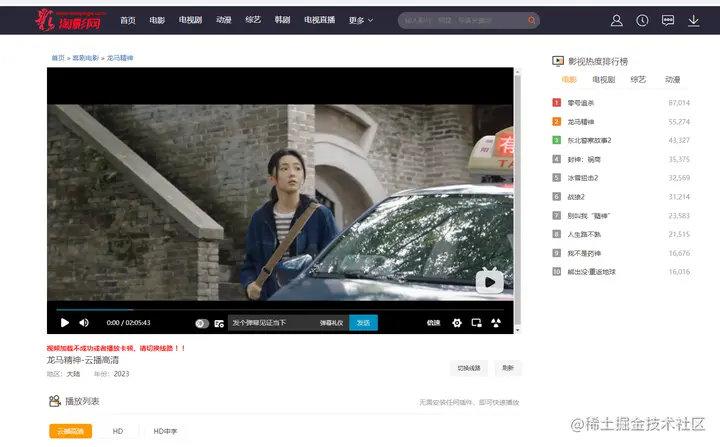This screenshot has width=720, height=447.
Task: Open 零号追杀 in ranking list
Action: [580, 103]
